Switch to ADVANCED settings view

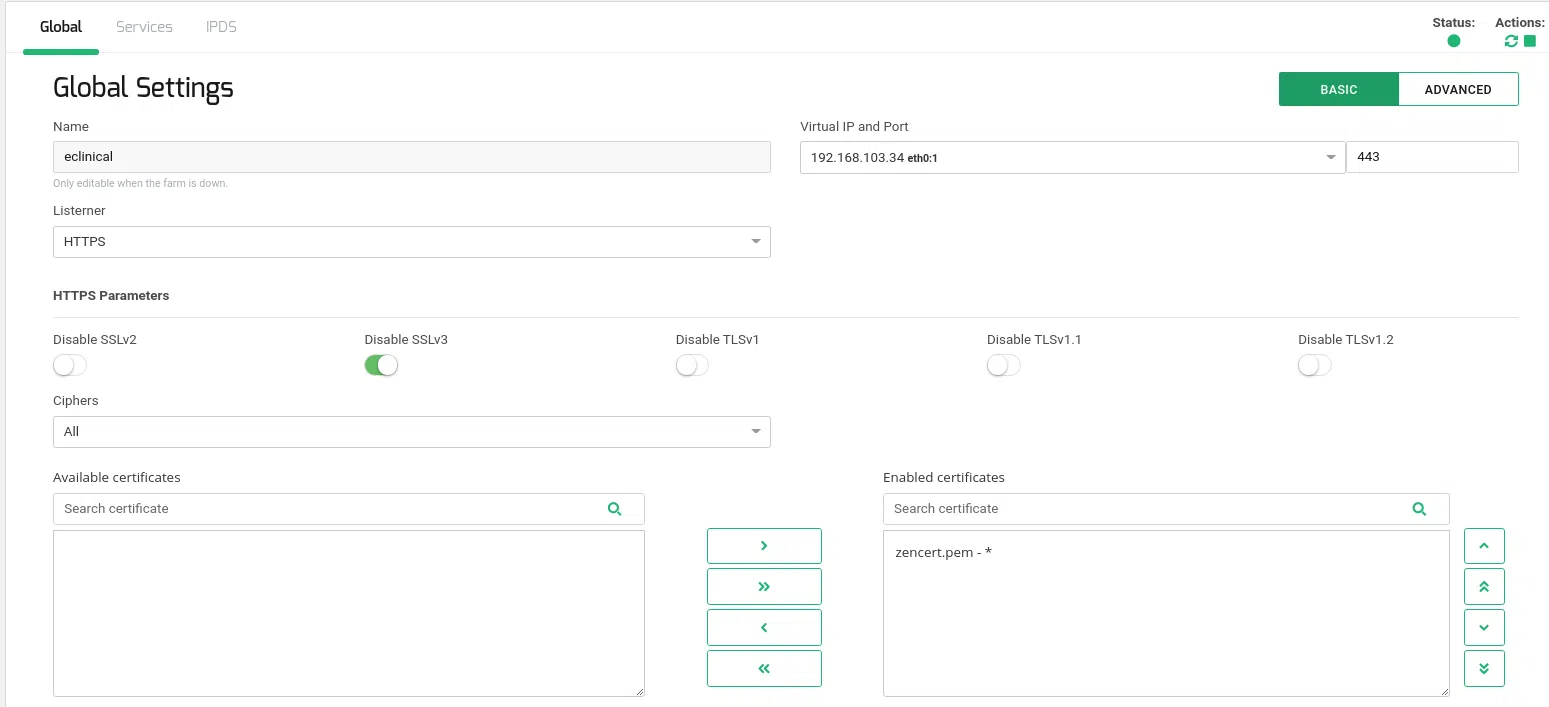1457,89
